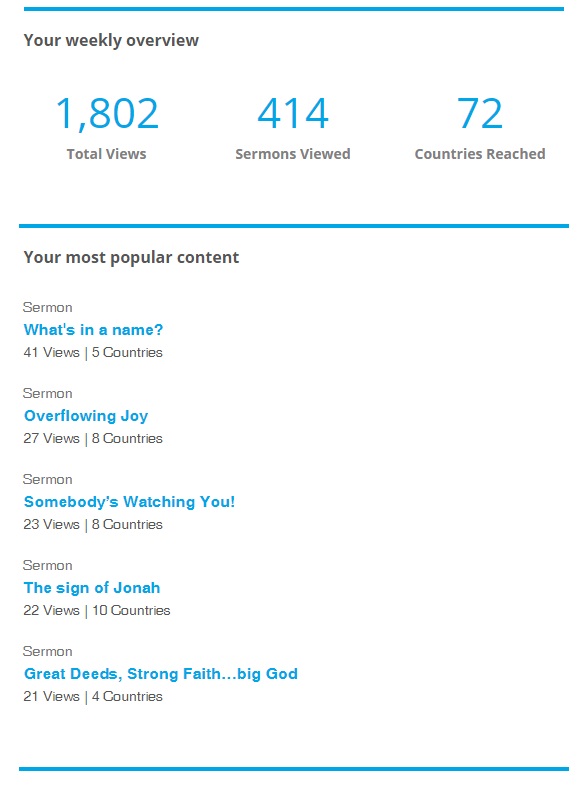Click "23 Views | 8 Countries" stats line

point(93,524)
